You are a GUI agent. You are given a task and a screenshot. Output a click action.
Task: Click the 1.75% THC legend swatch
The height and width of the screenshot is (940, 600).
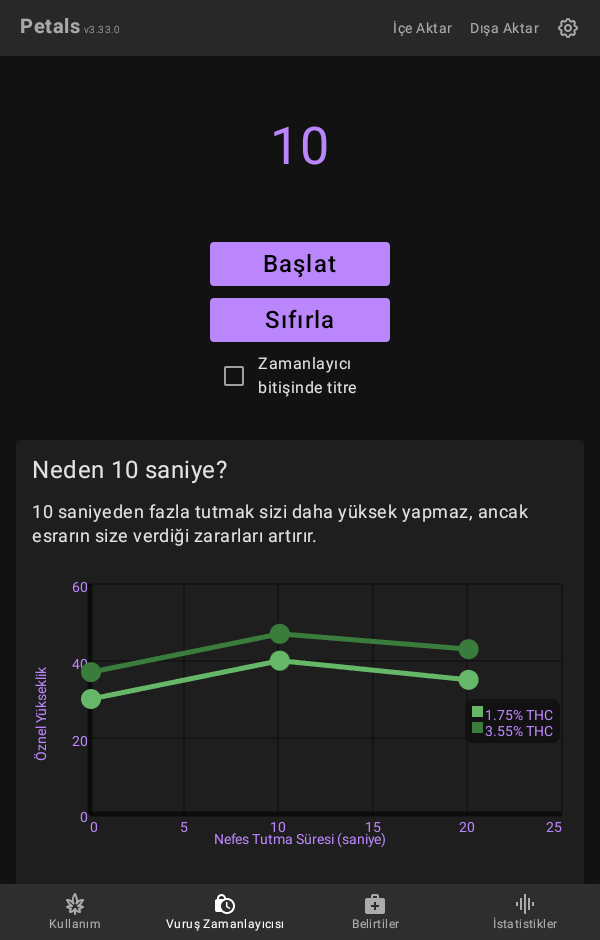[x=478, y=713]
